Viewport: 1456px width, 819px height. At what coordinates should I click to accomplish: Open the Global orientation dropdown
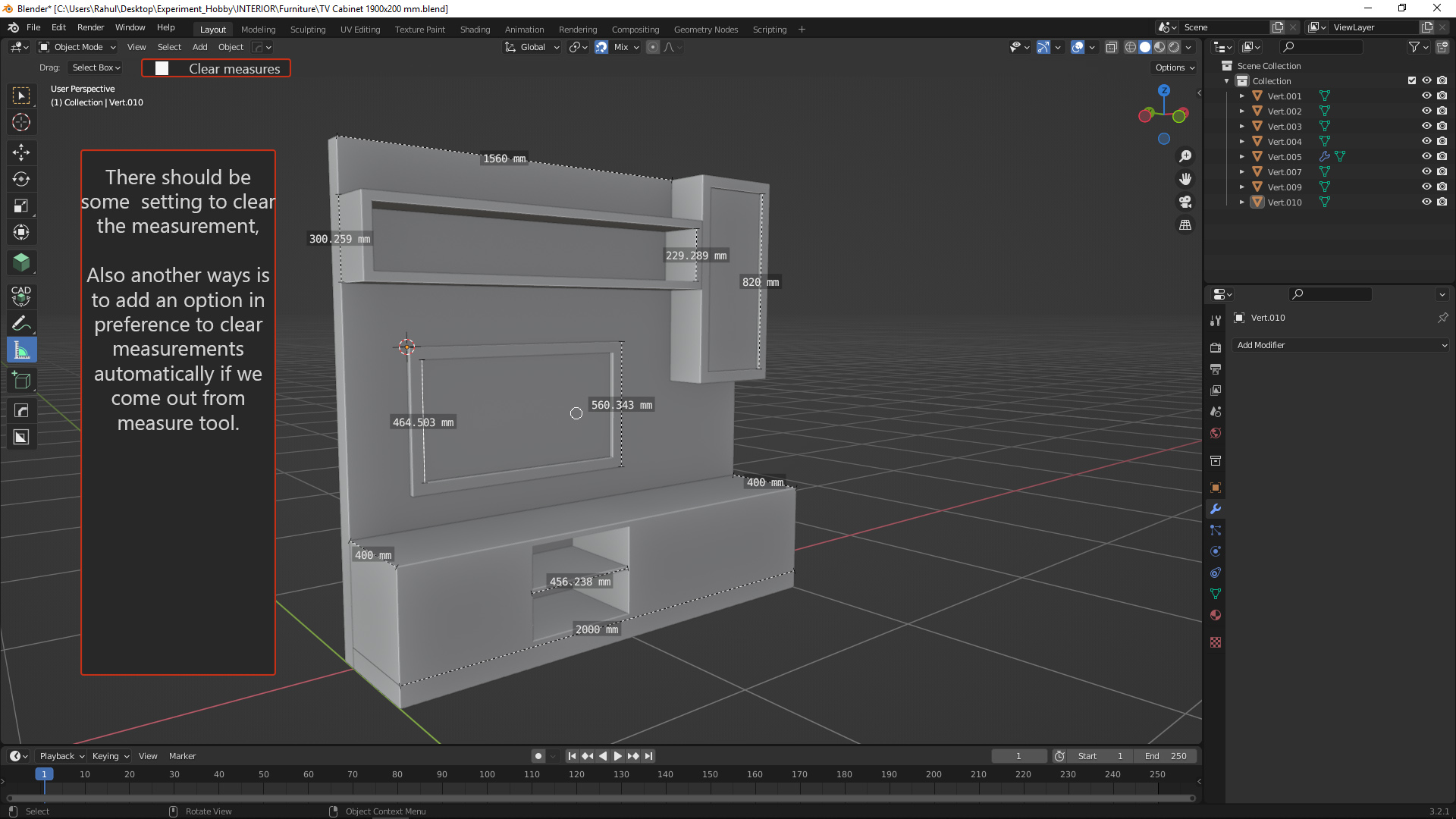532,47
